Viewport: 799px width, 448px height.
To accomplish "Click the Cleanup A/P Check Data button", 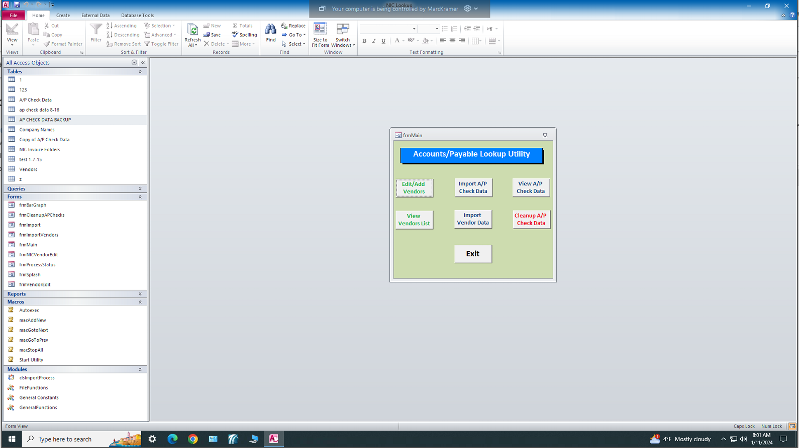I will click(x=531, y=219).
